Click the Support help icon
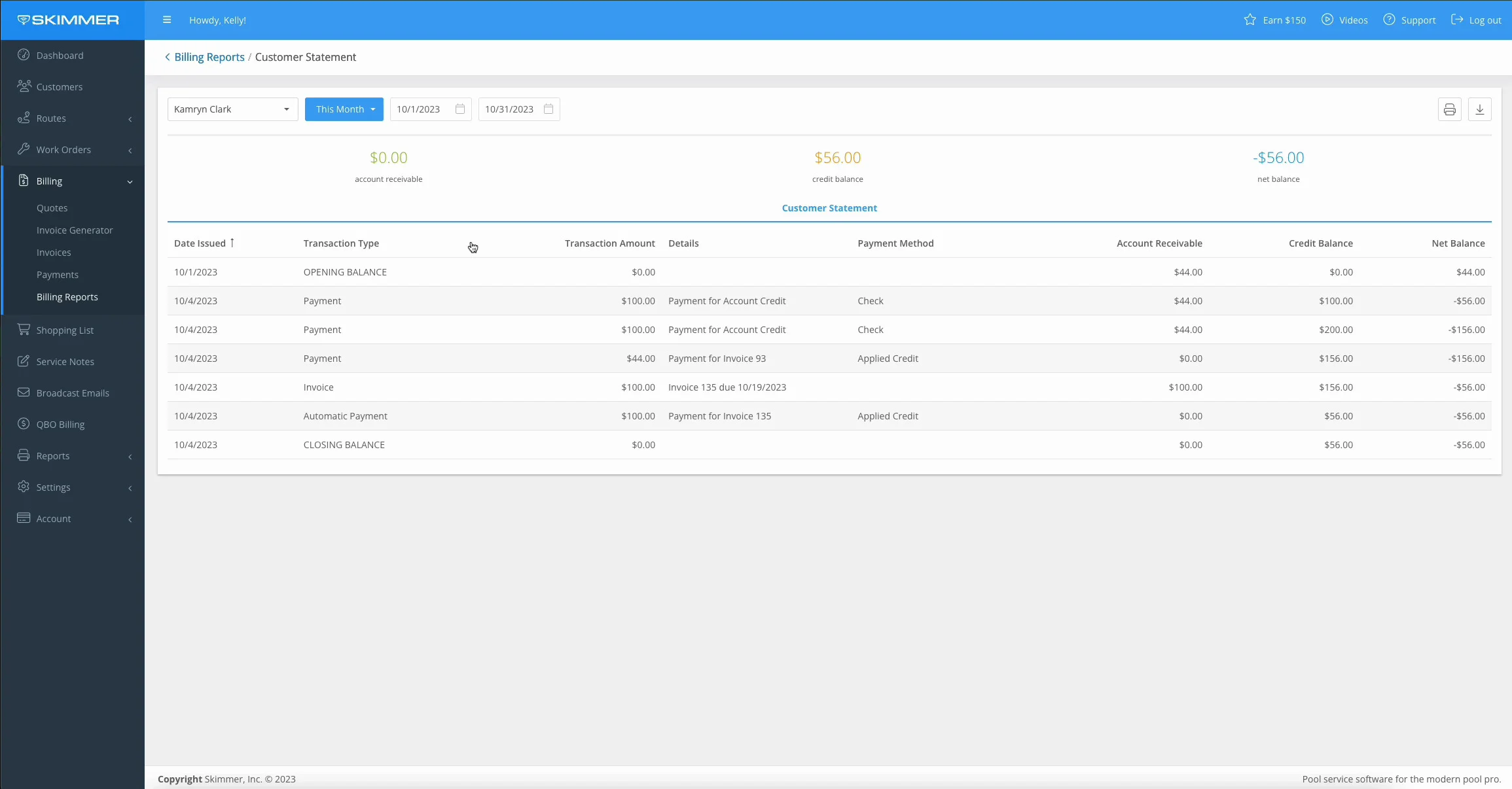Image resolution: width=1512 pixels, height=789 pixels. pyautogui.click(x=1389, y=20)
